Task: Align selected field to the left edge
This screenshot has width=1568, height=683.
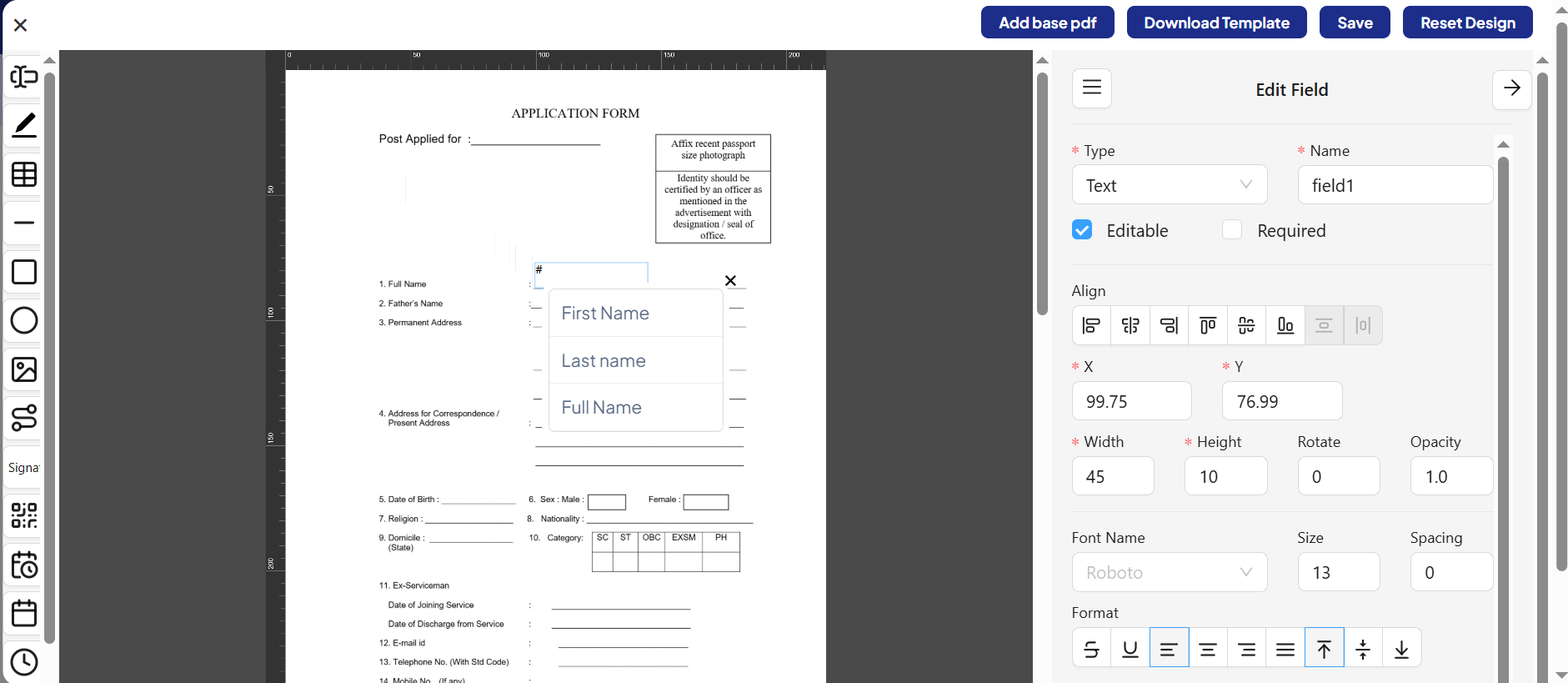Action: tap(1091, 325)
